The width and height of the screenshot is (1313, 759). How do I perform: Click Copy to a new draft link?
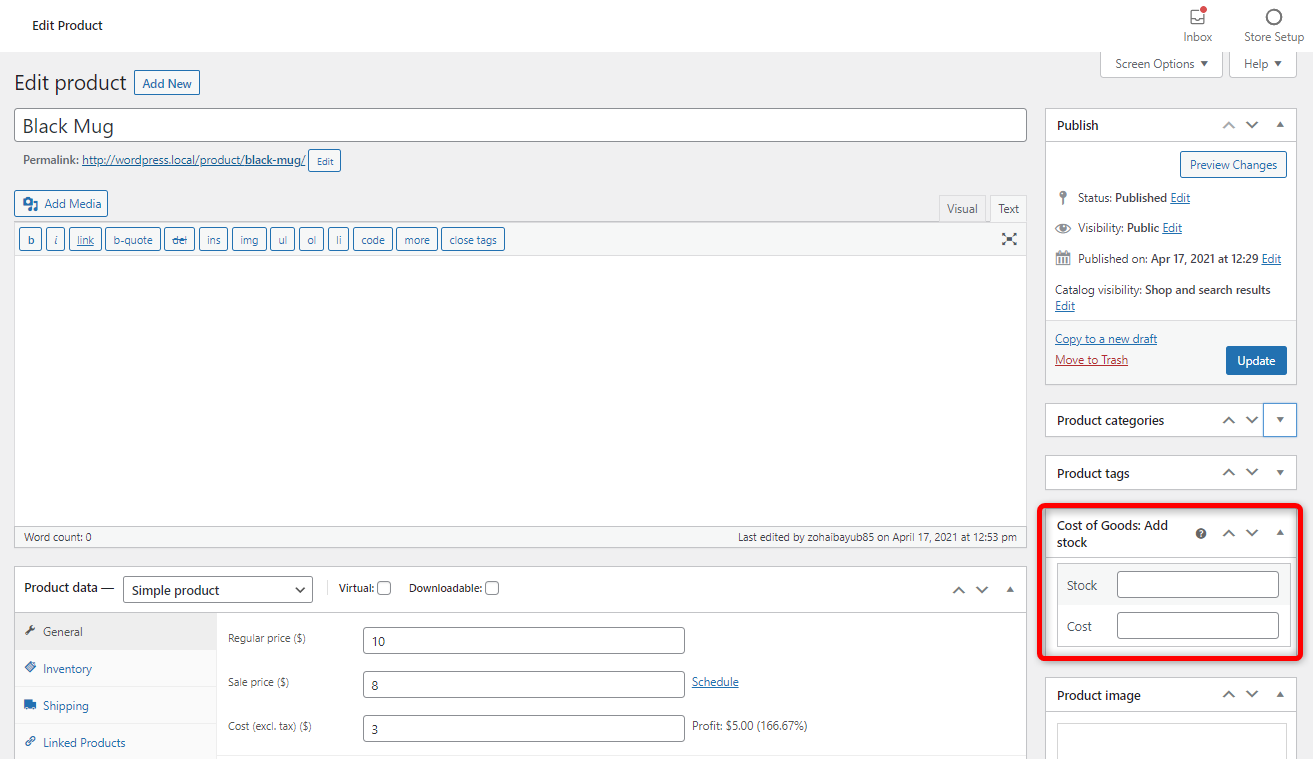1106,339
